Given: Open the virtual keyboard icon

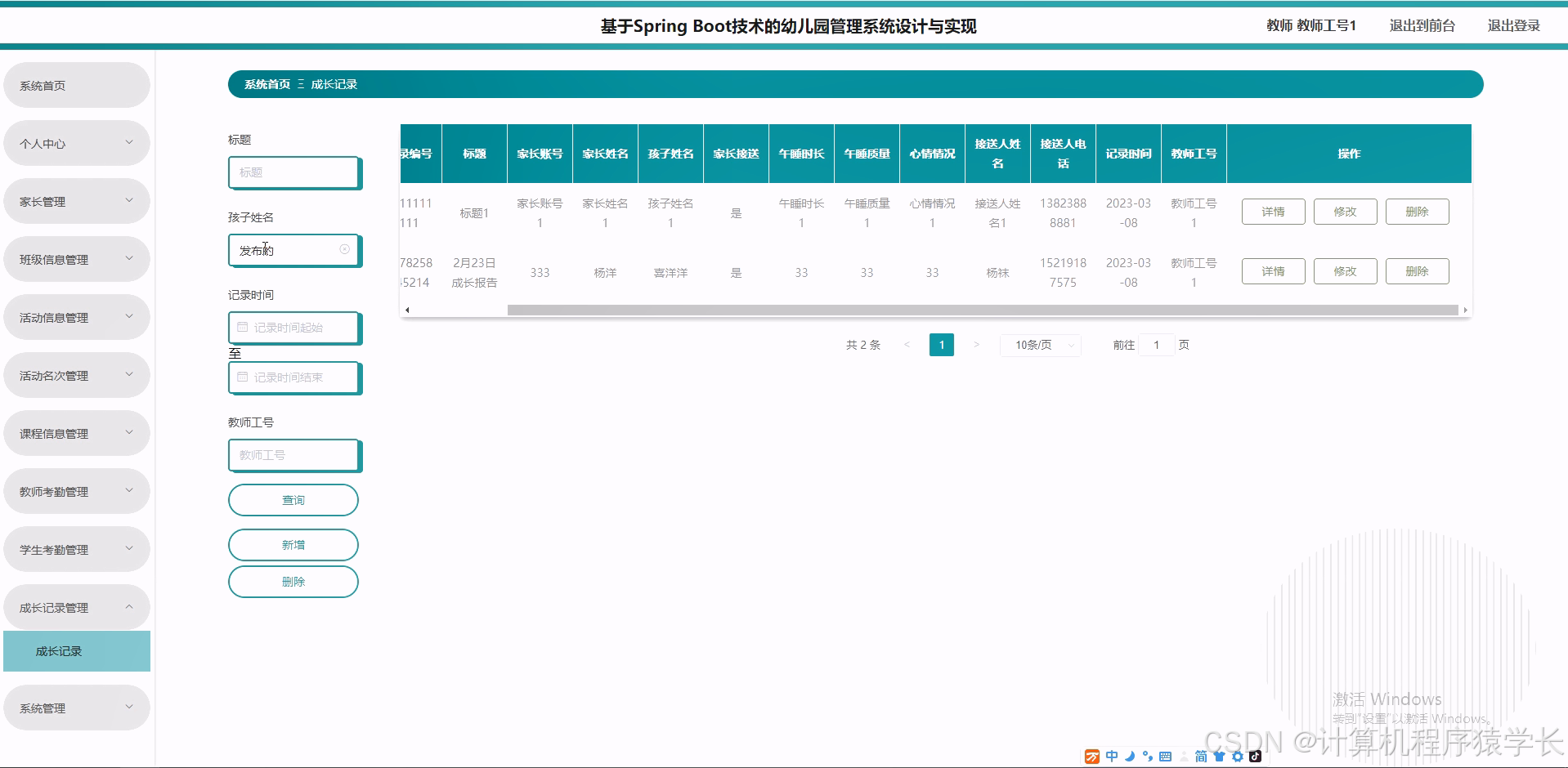Looking at the screenshot, I should pyautogui.click(x=1165, y=756).
